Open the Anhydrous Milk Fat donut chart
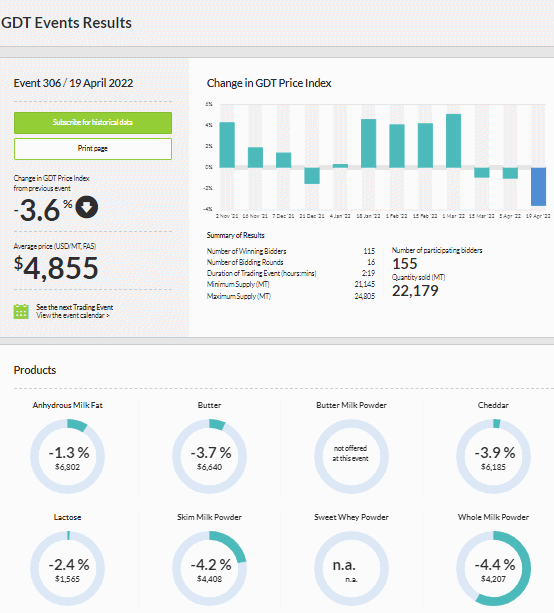Image resolution: width=554 pixels, height=613 pixels. (67, 456)
